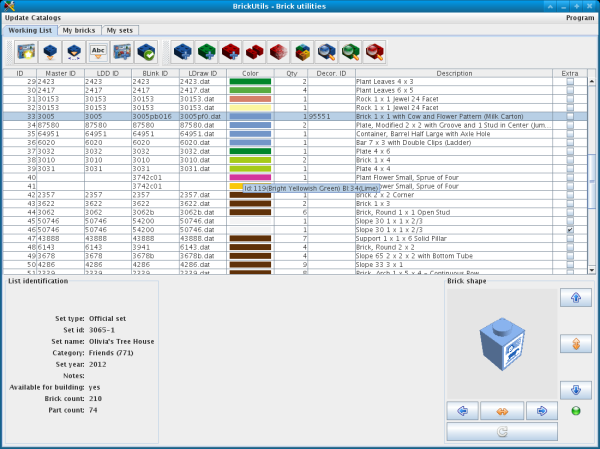600x449 pixels.
Task: Click the green color swatch for row 29
Action: 250,82
